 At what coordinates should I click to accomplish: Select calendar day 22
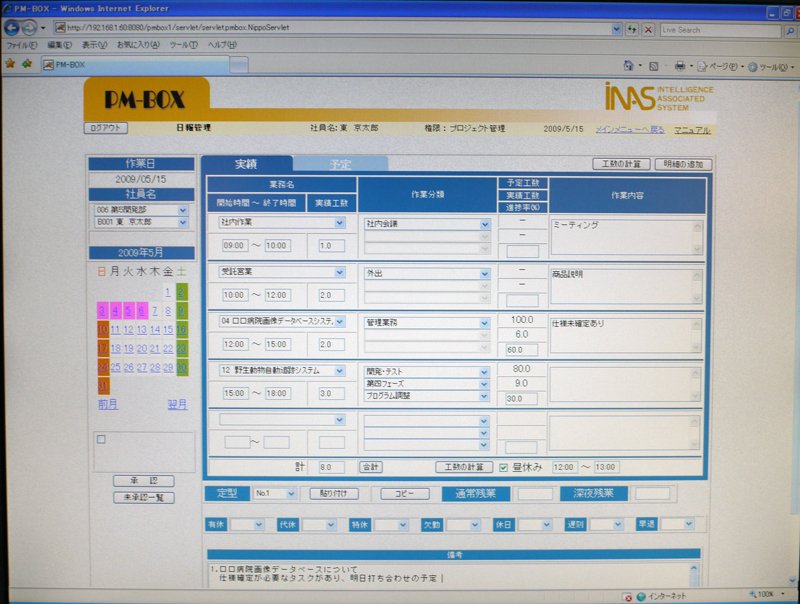click(168, 349)
